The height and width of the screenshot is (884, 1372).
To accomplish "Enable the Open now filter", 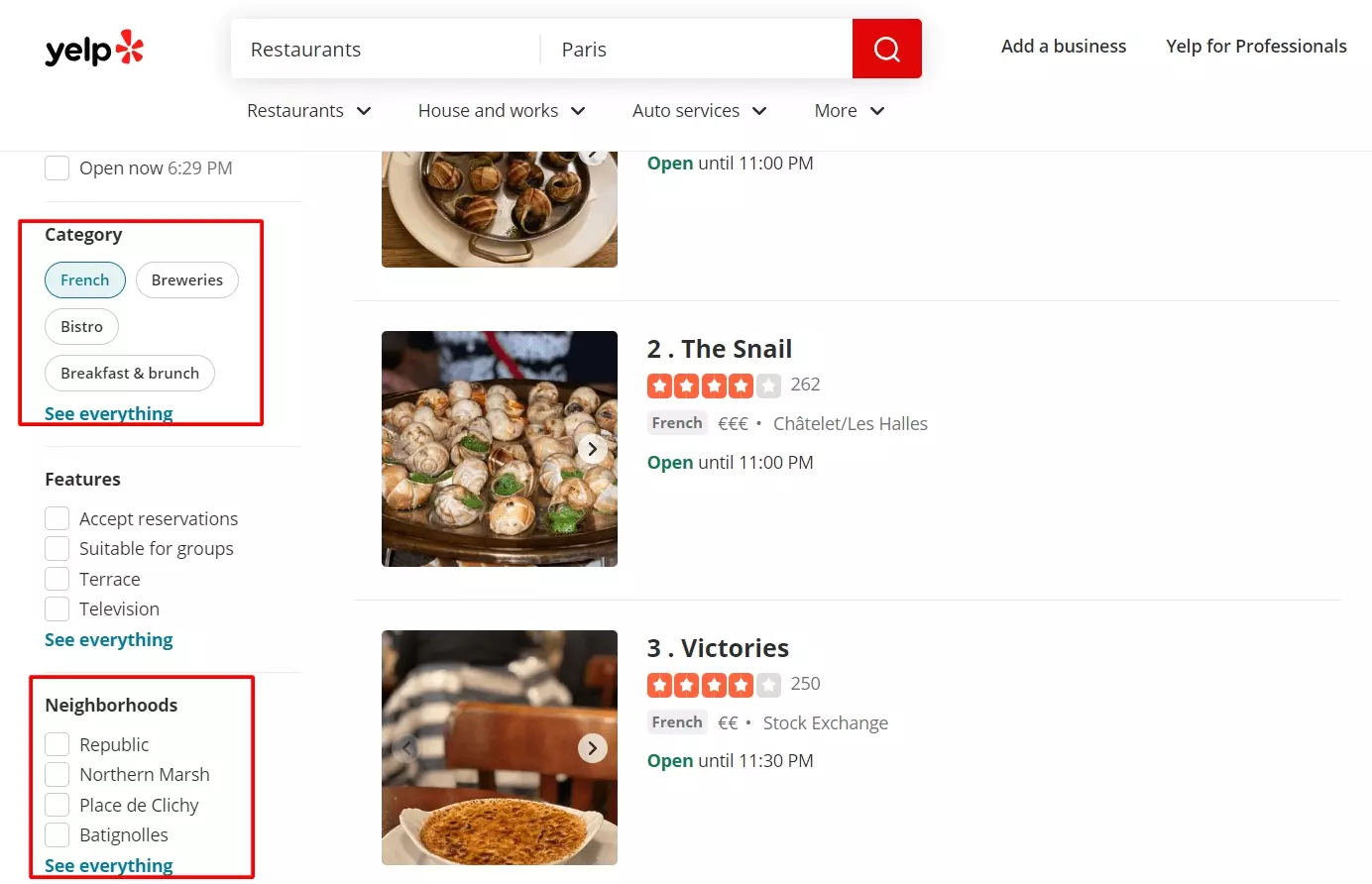I will coord(57,167).
